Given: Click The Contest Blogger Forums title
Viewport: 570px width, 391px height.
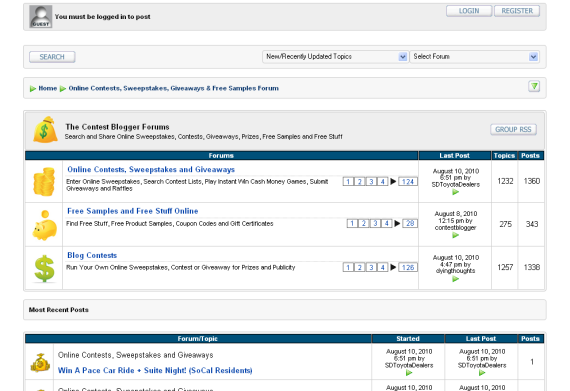Looking at the screenshot, I should [117, 127].
